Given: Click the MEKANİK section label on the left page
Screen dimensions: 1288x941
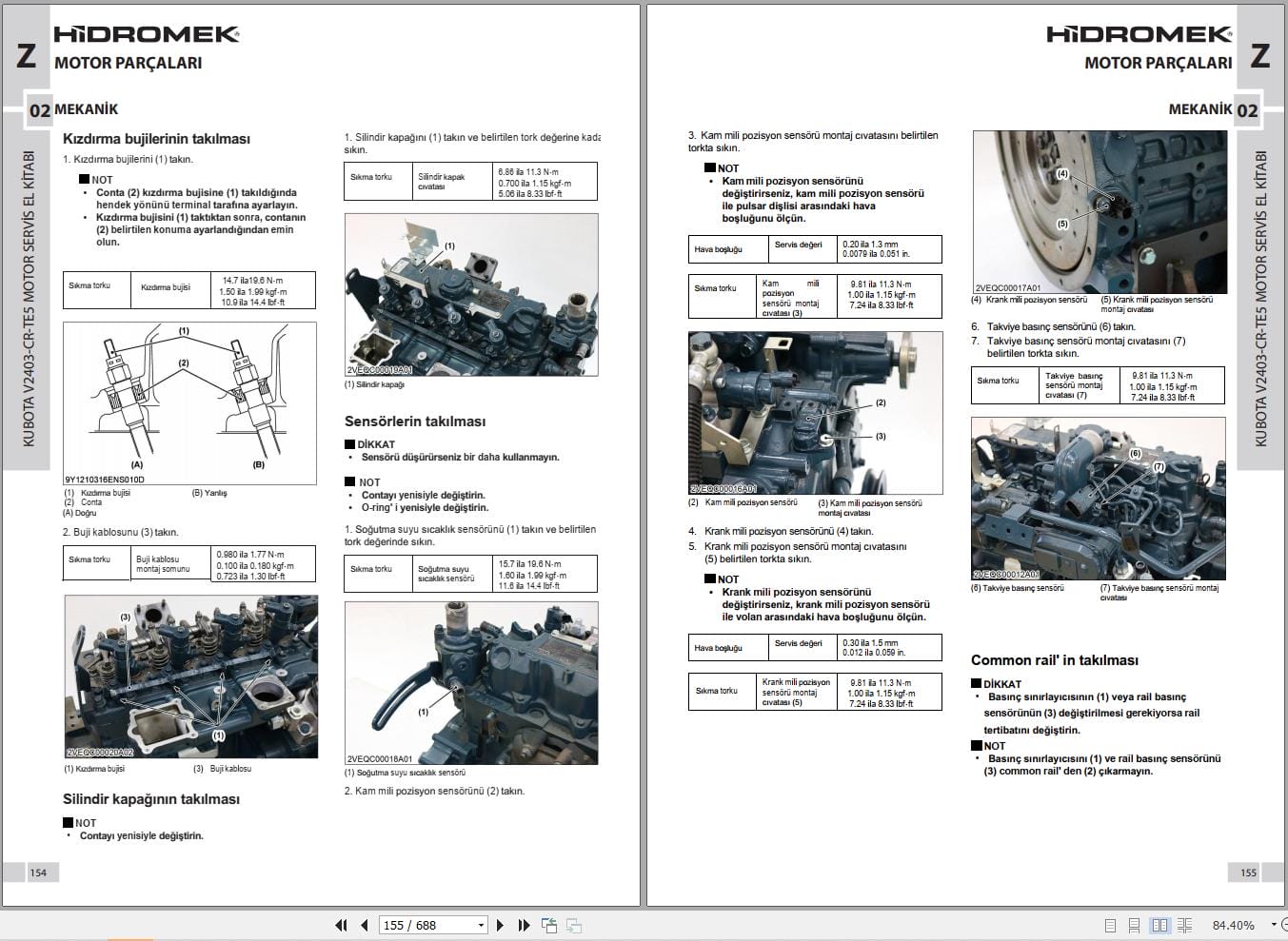Looking at the screenshot, I should 87,109.
